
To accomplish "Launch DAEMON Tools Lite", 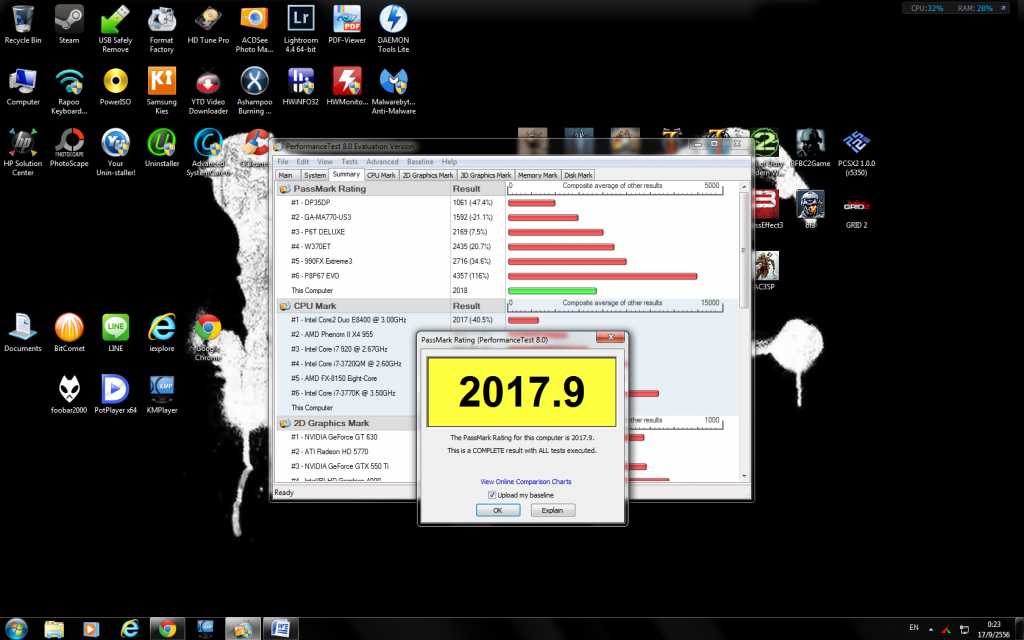I will (x=393, y=29).
